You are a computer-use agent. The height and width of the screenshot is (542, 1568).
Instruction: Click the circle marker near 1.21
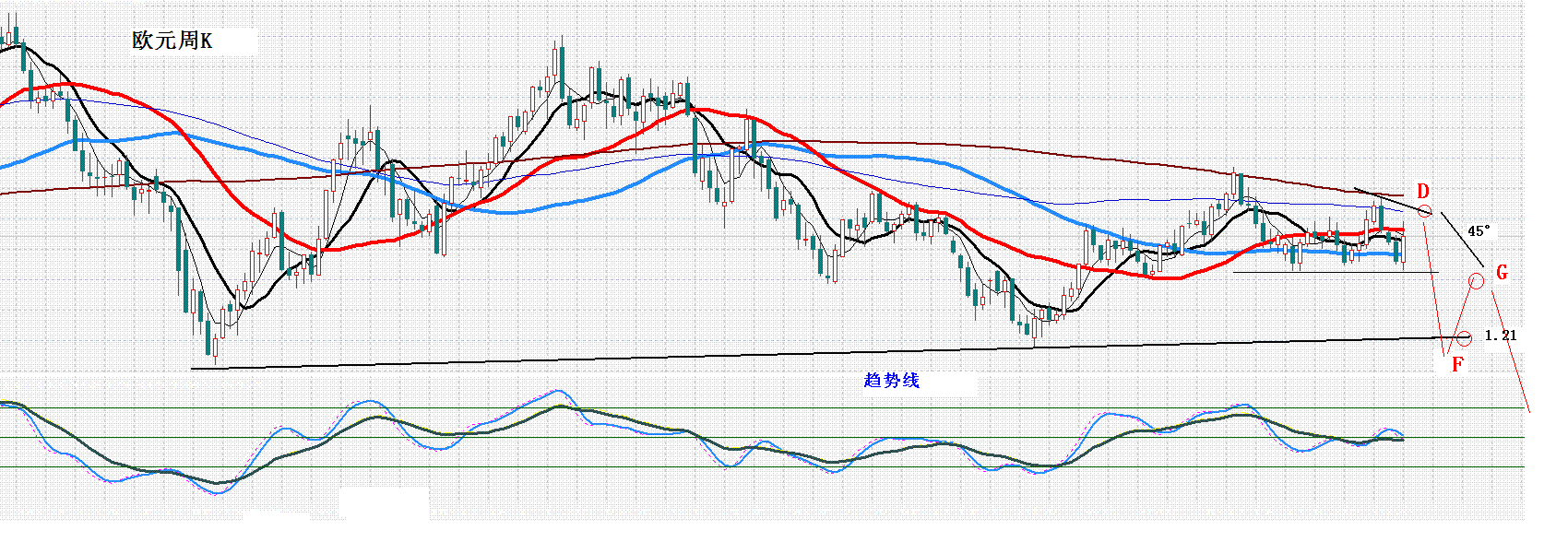pyautogui.click(x=1463, y=338)
